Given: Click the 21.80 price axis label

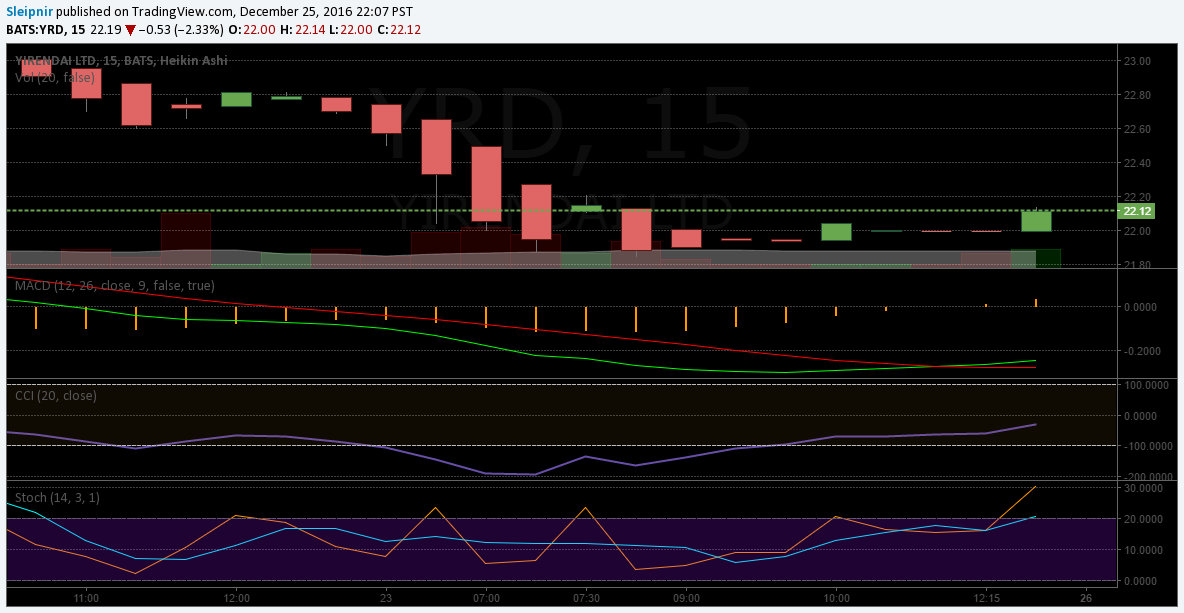Looking at the screenshot, I should 1136,265.
